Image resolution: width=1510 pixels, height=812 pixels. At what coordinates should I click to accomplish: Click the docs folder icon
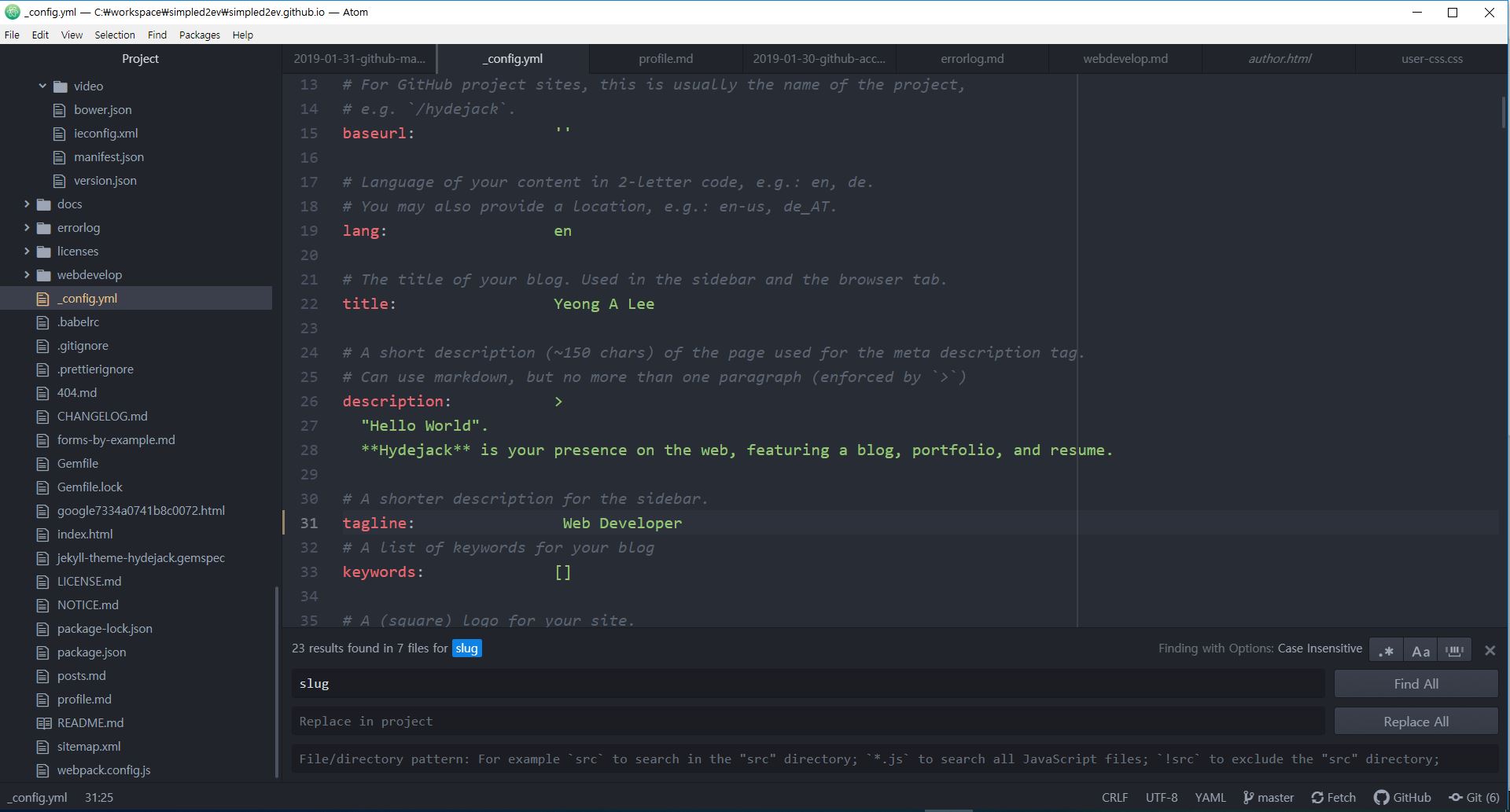44,204
